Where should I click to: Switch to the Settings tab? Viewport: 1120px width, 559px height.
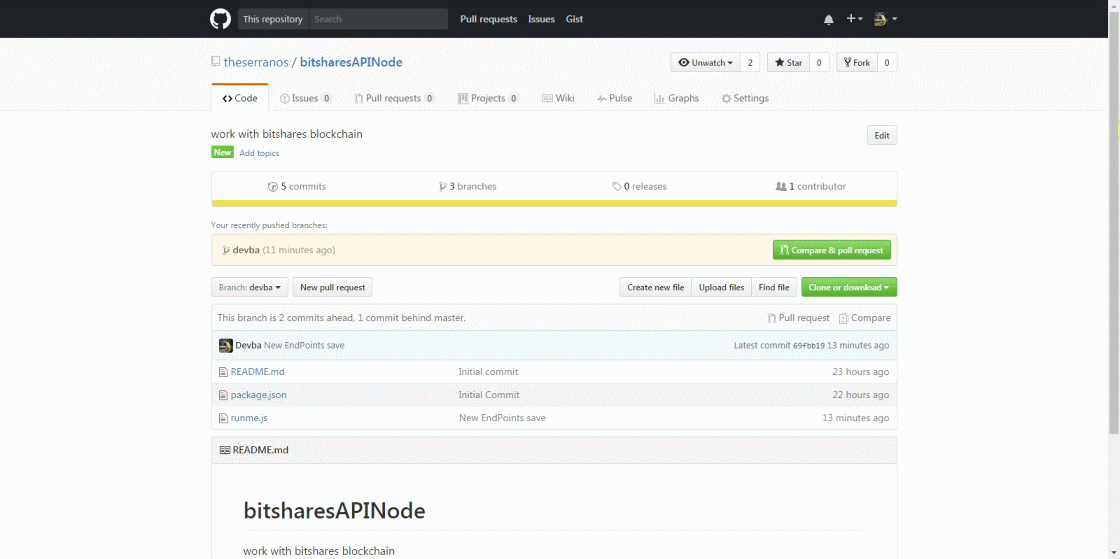(745, 98)
